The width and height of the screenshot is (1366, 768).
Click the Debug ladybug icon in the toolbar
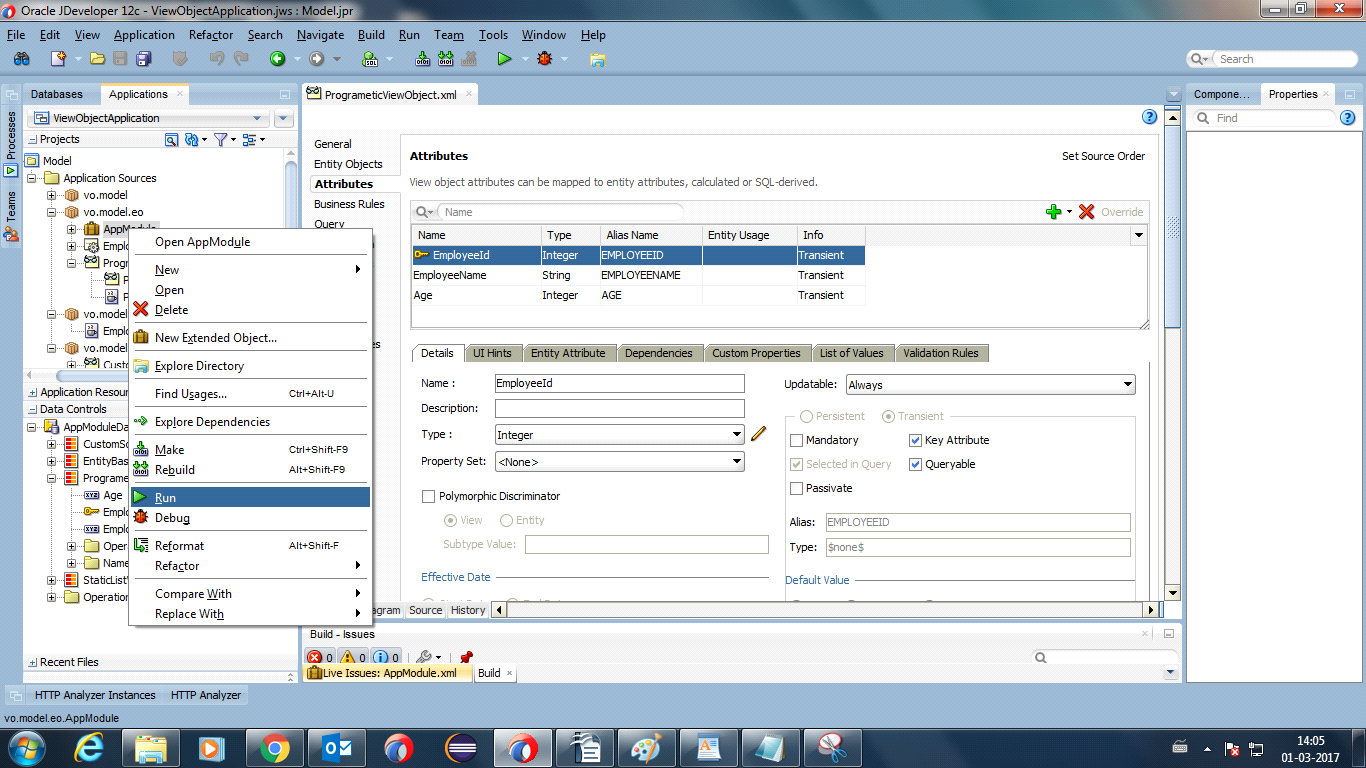pyautogui.click(x=542, y=58)
